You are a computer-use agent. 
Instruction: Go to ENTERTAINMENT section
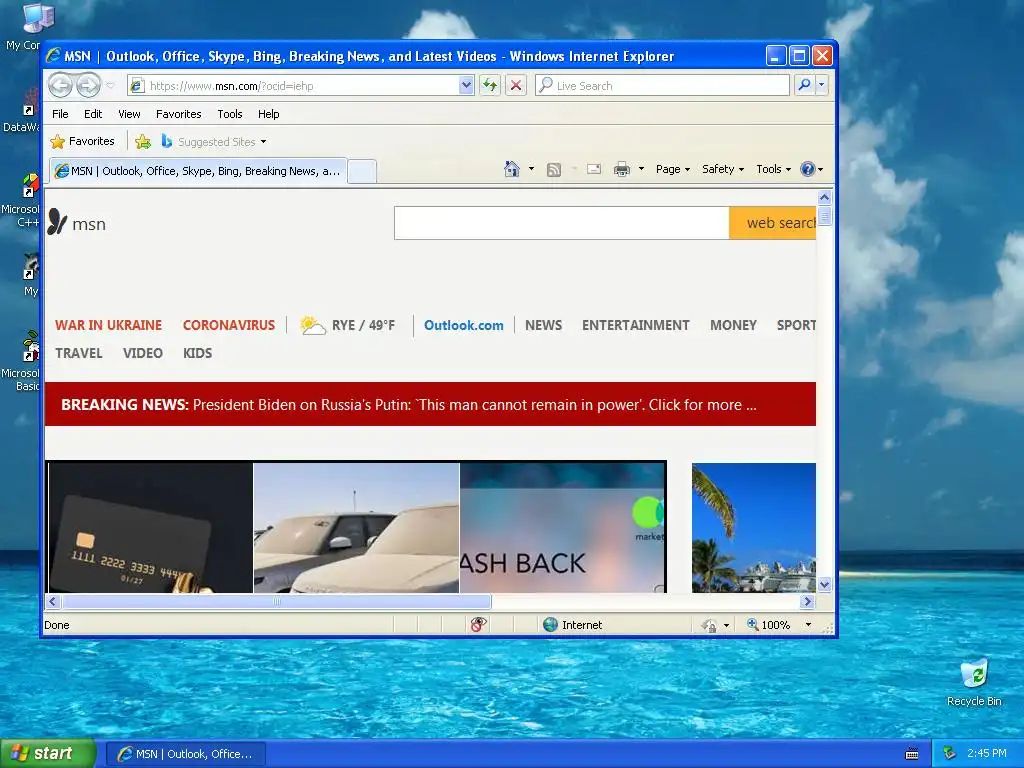tap(635, 325)
